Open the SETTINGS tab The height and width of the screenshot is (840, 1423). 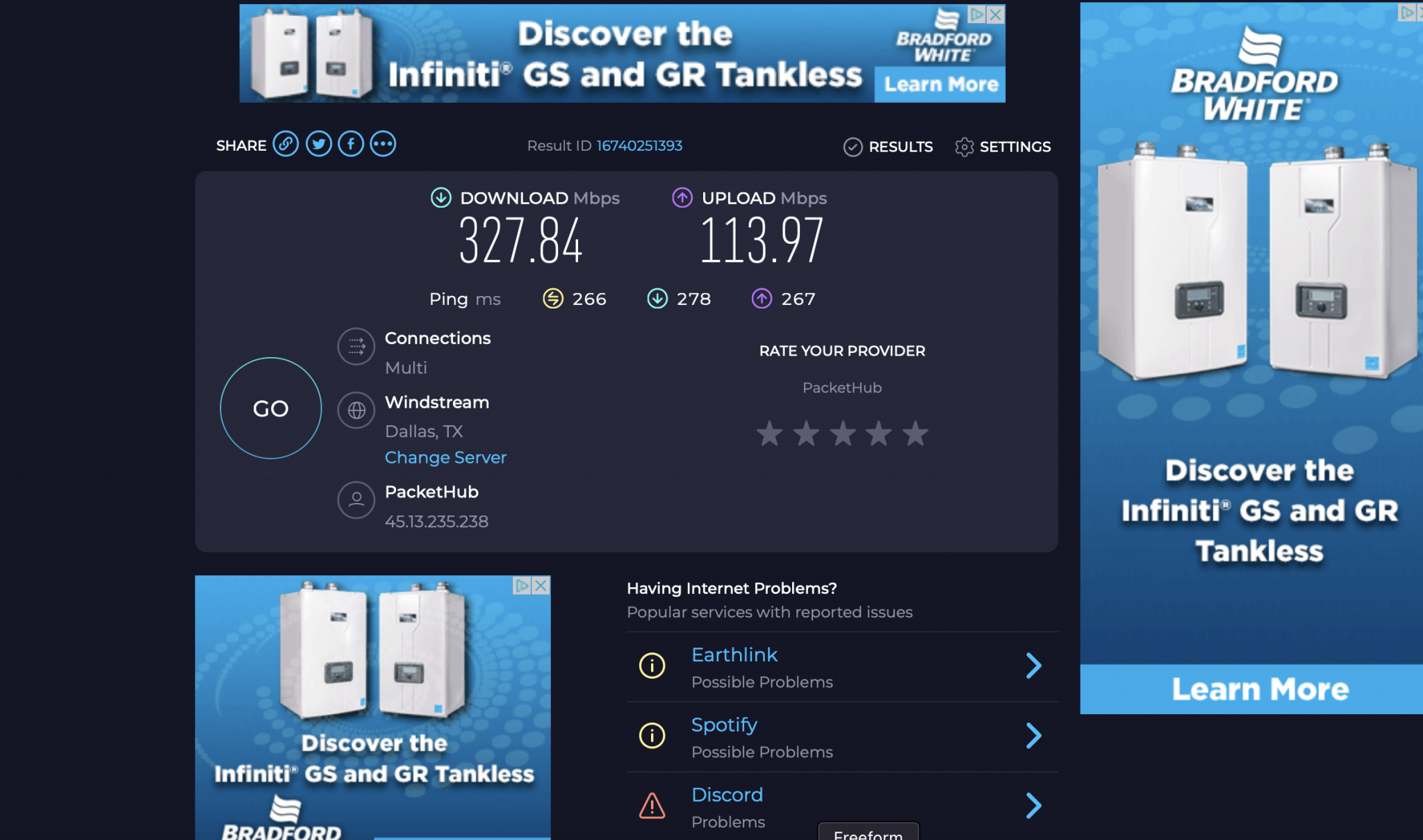click(1003, 147)
